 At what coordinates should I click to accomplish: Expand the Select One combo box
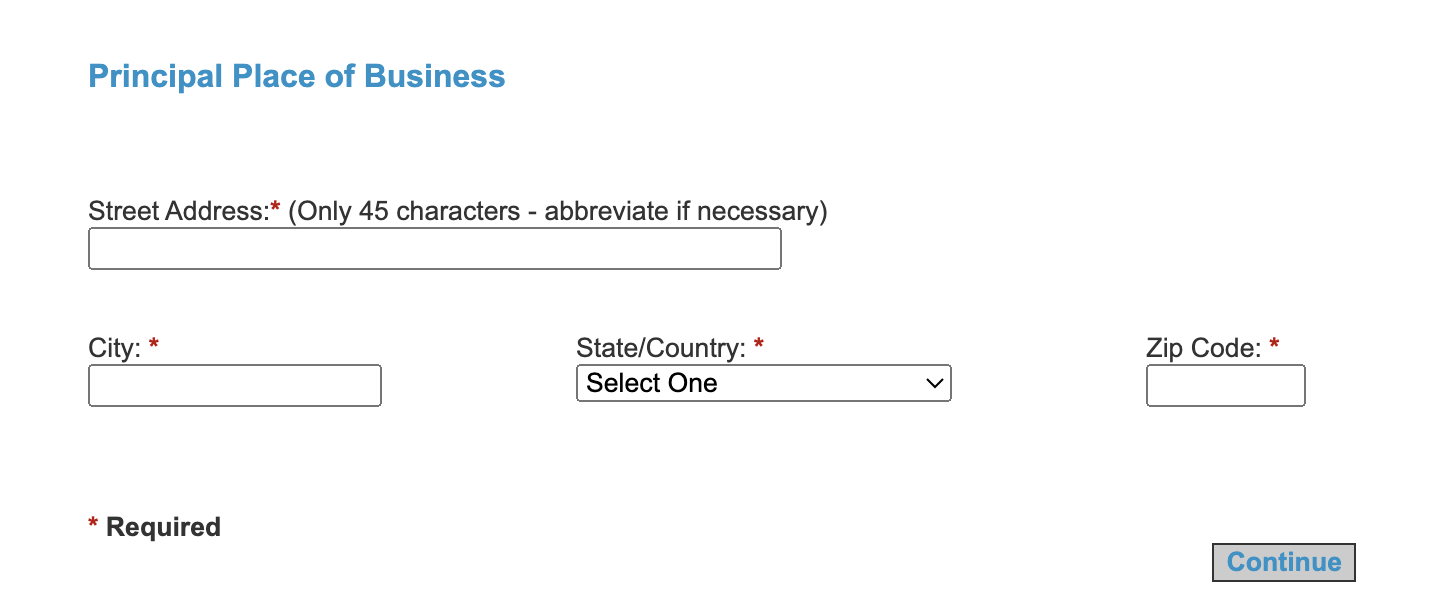coord(763,383)
